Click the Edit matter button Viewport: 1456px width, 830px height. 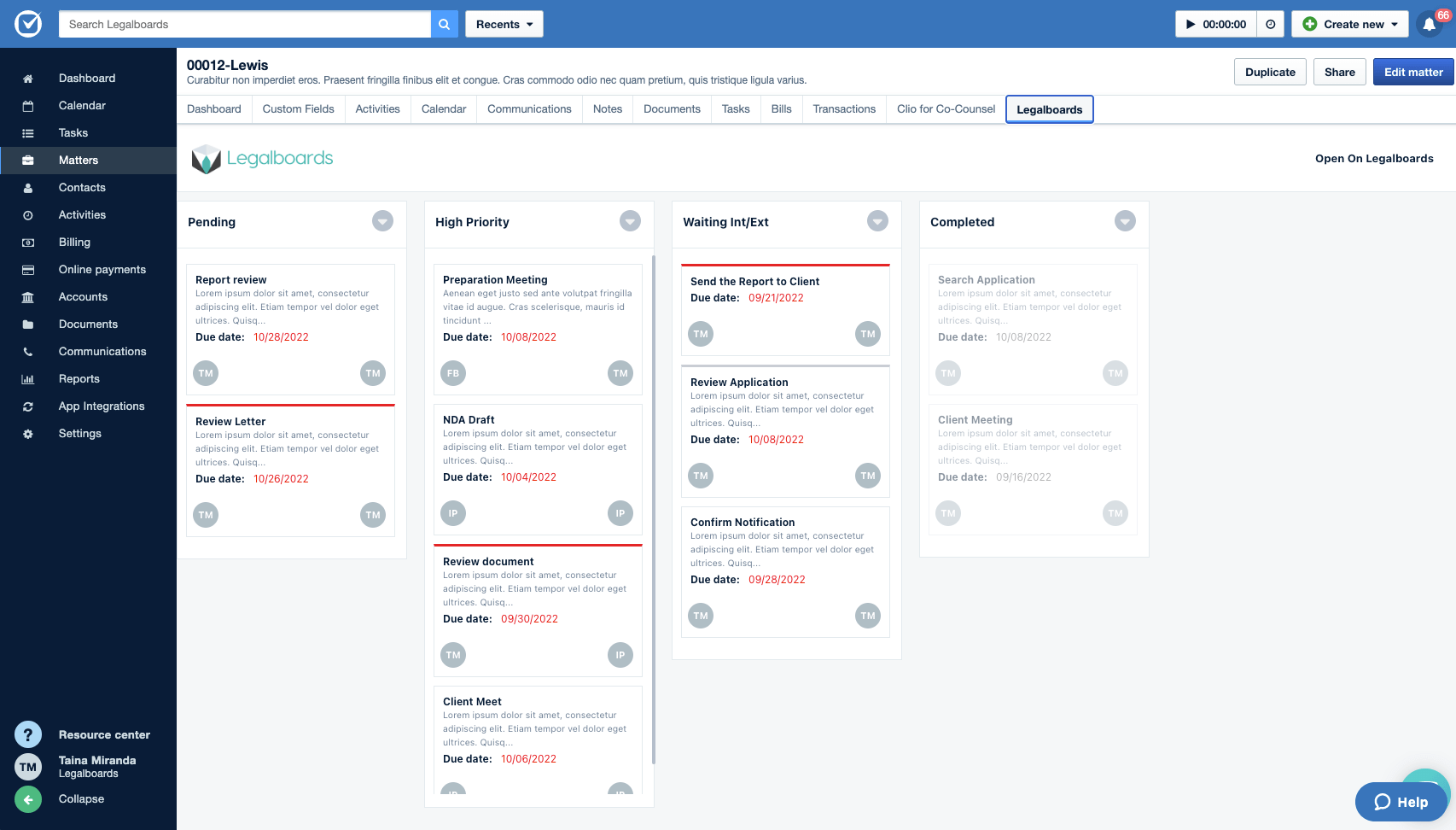click(1413, 72)
